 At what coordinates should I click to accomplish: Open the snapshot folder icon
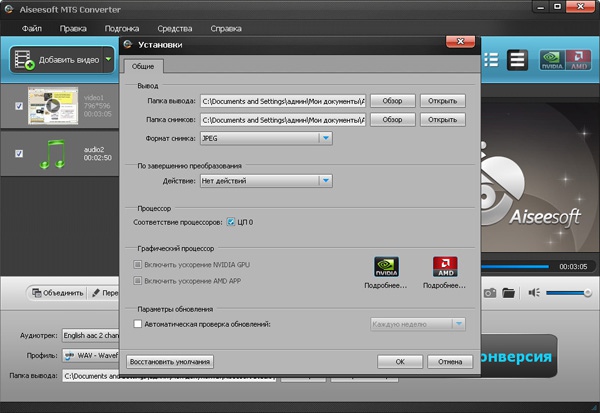point(508,293)
